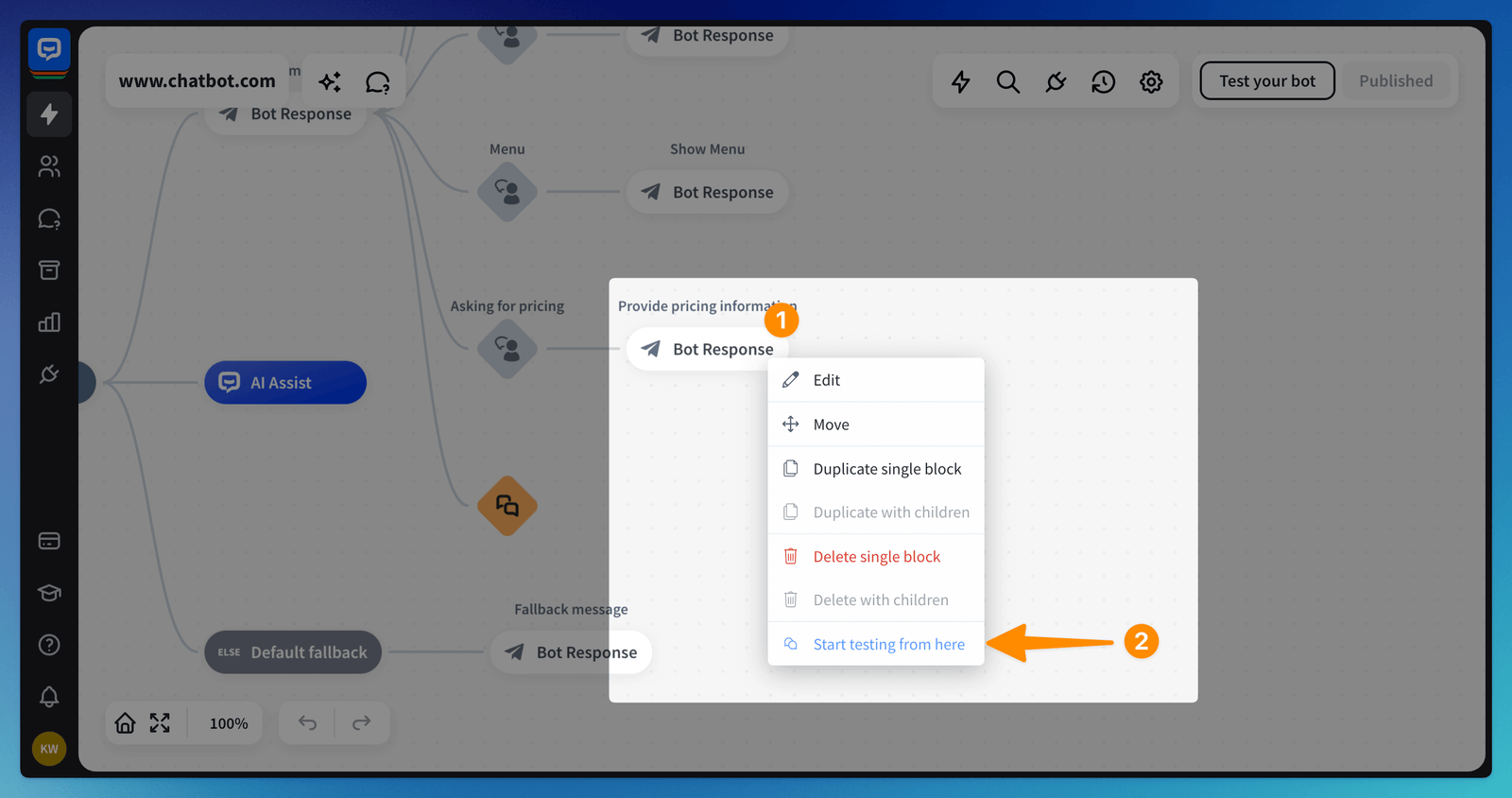
Task: Choose Delete single block in menu
Action: tap(876, 557)
